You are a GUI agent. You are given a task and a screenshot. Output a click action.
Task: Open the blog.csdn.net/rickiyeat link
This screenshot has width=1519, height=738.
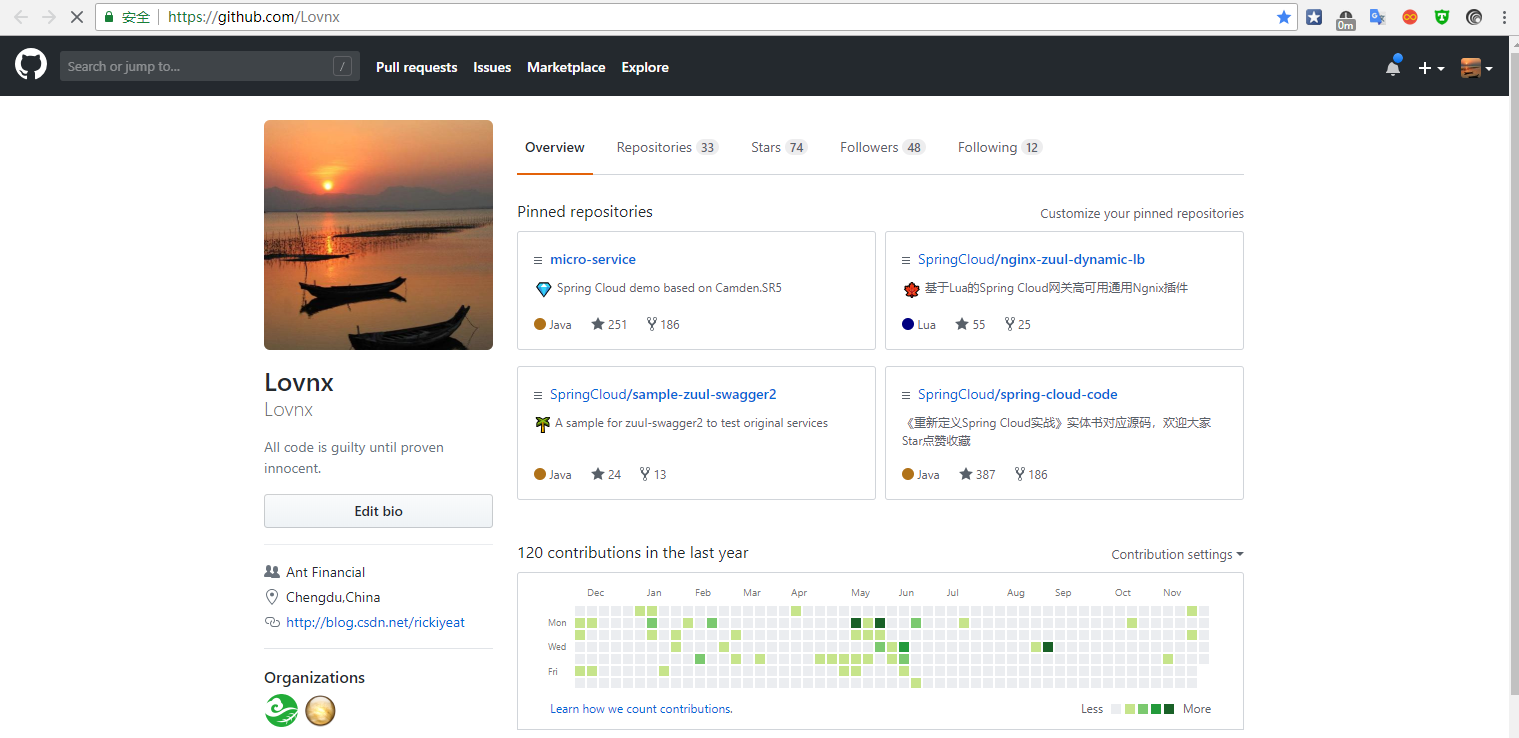tap(375, 622)
